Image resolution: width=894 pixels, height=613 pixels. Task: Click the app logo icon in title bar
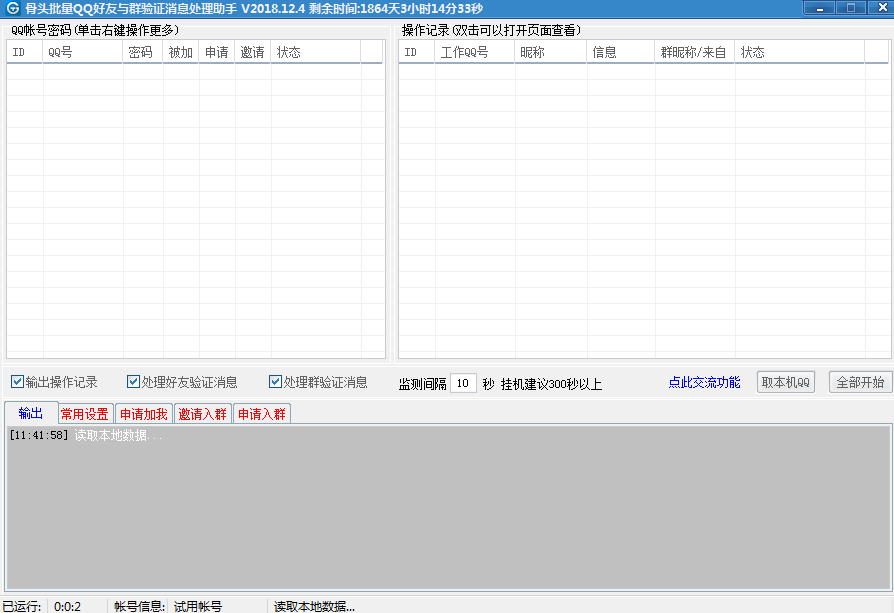tap(12, 9)
